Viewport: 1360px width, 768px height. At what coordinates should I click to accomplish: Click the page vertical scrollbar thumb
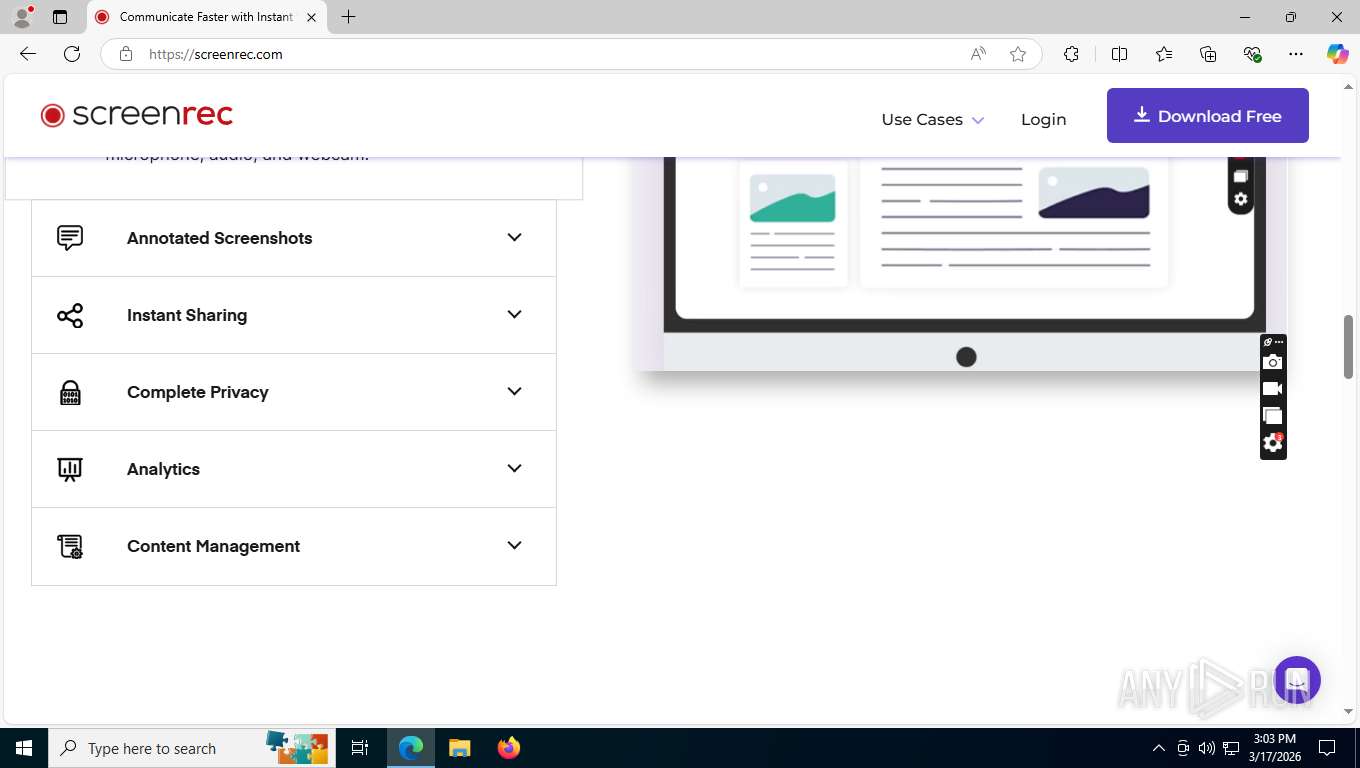point(1348,346)
